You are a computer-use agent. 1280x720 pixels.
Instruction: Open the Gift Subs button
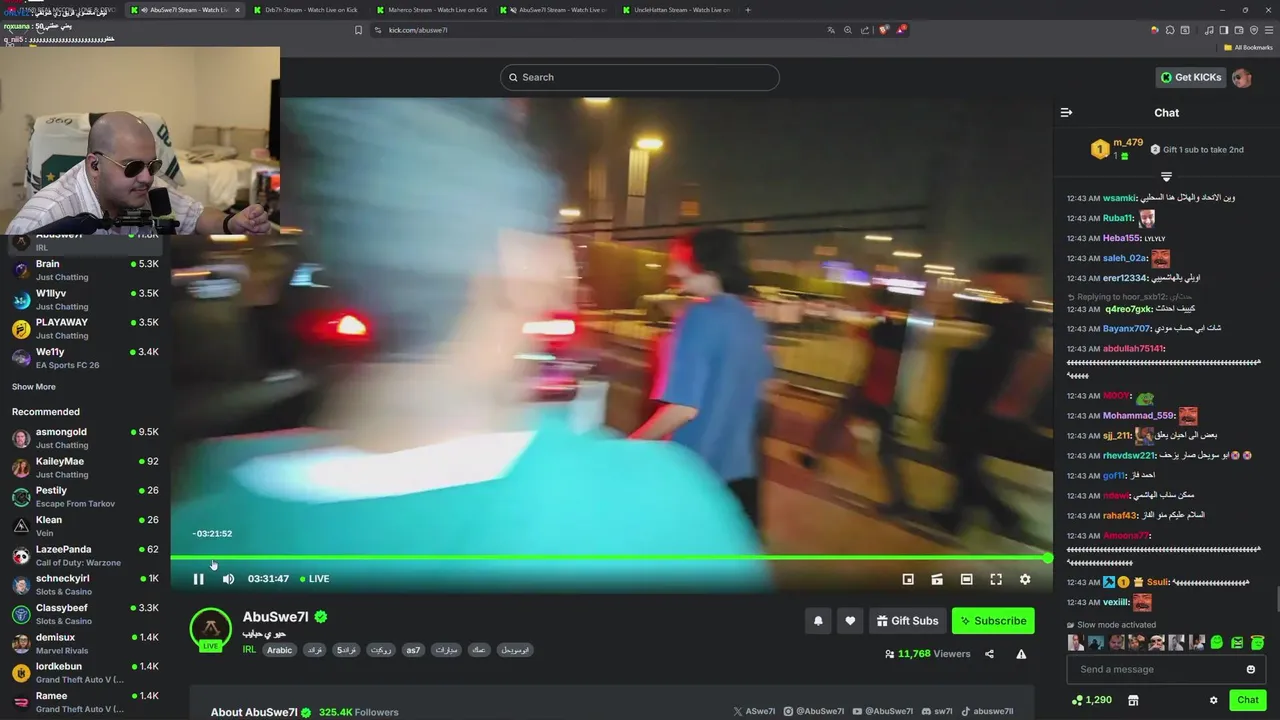pyautogui.click(x=908, y=621)
